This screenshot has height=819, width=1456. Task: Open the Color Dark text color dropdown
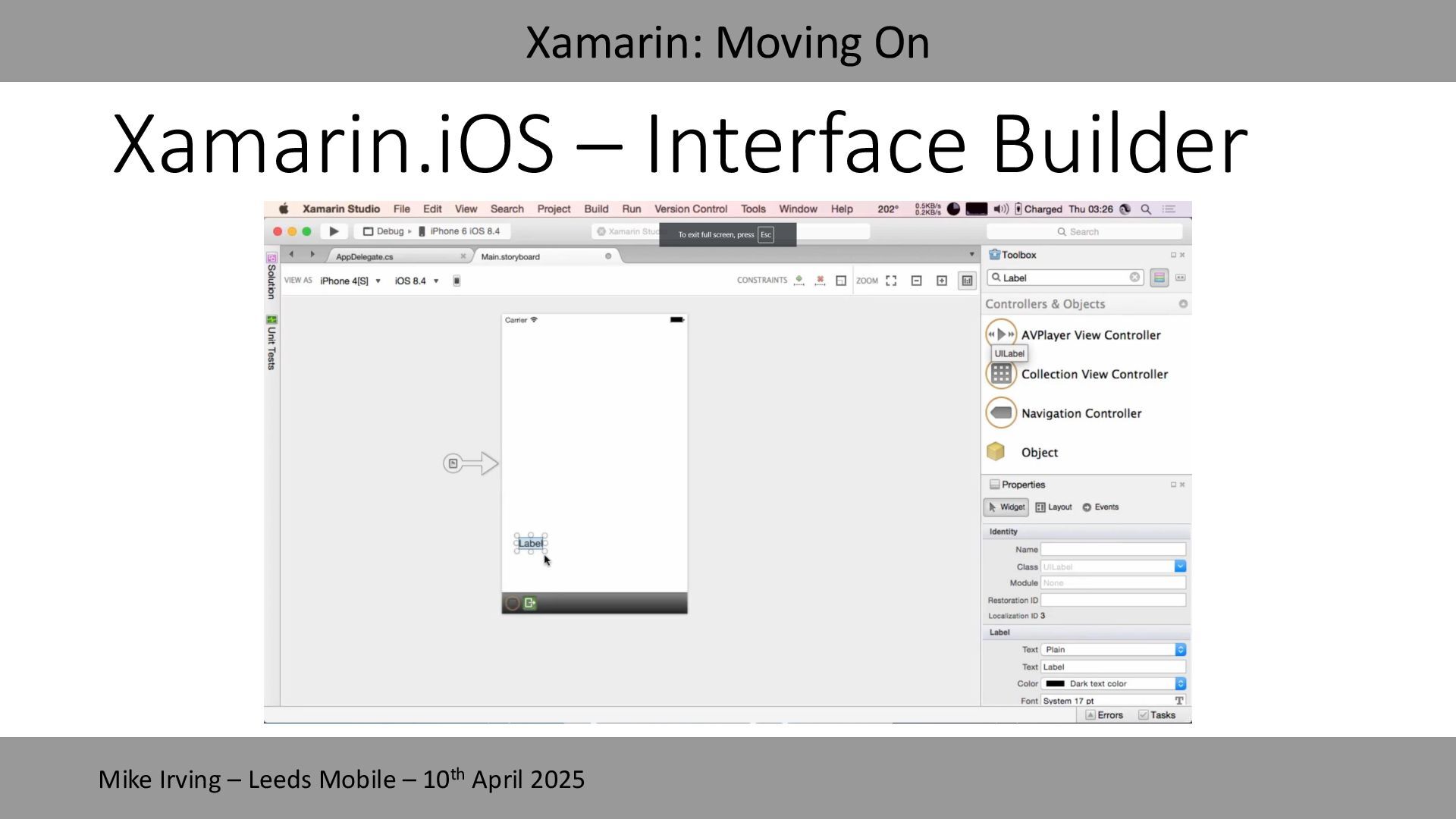(1180, 684)
